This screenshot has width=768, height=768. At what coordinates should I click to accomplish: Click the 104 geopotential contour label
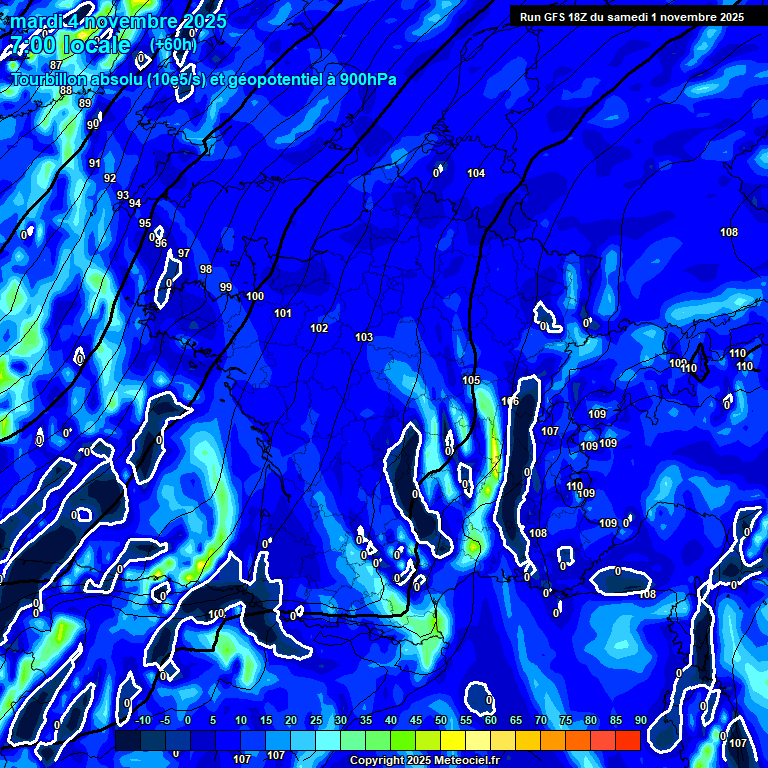(476, 174)
